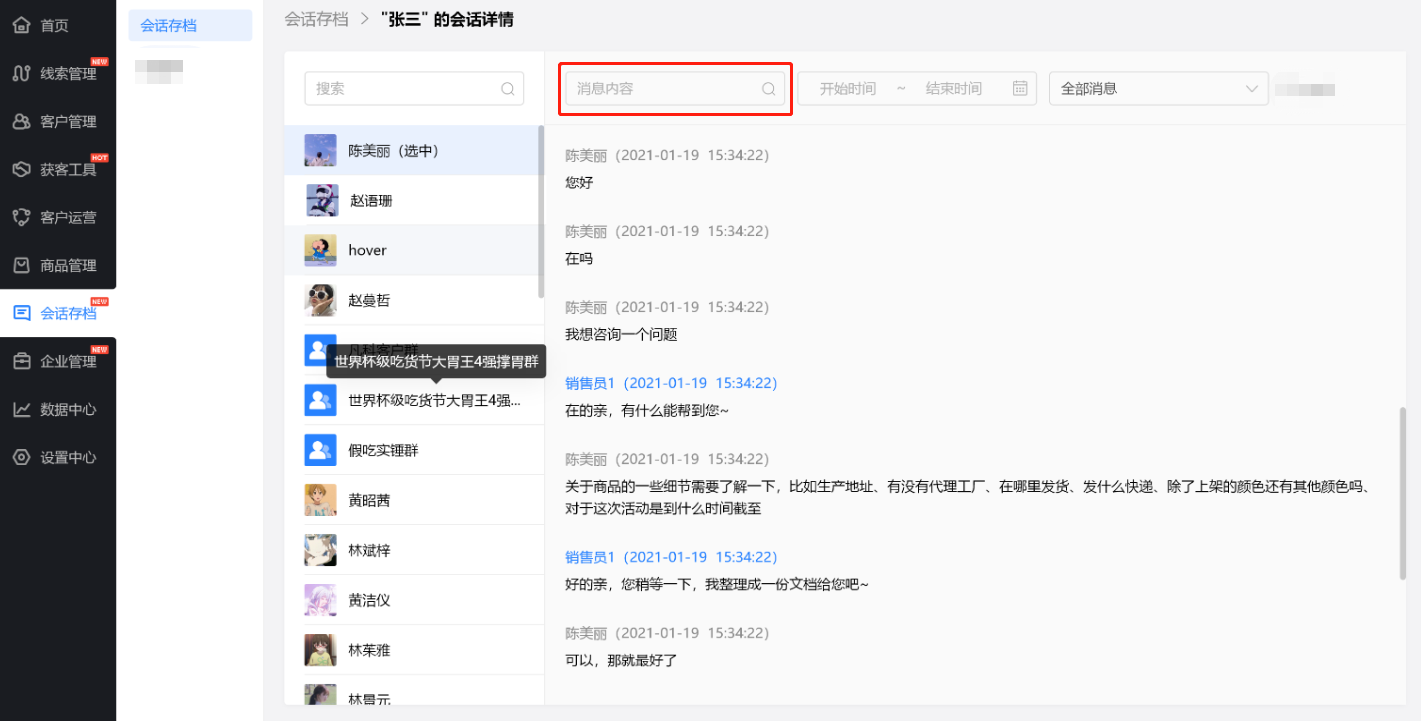Viewport: 1421px width, 721px height.
Task: Click the 企业管理 briefcase icon
Action: (21, 361)
